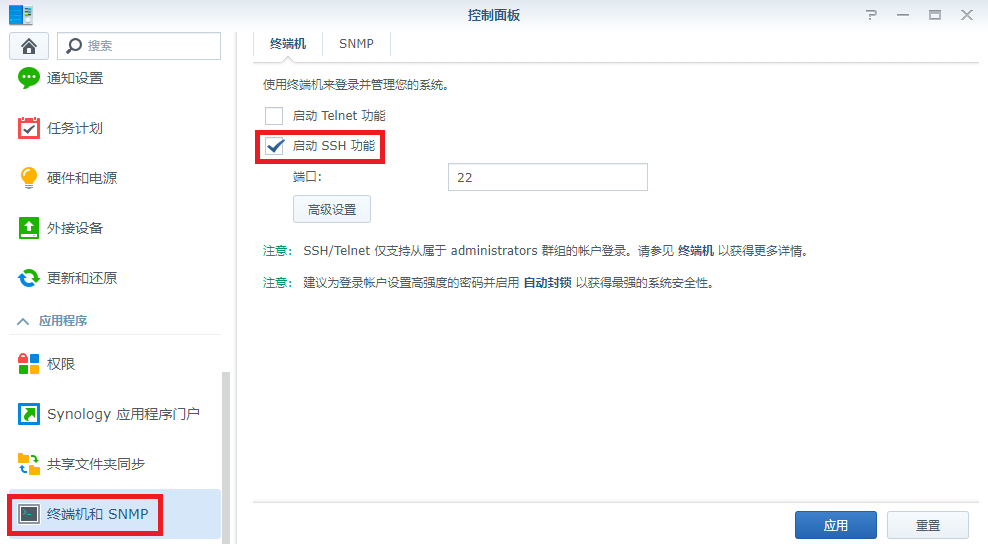Select the Terminal (终端机) tab
The width and height of the screenshot is (988, 544).
288,44
